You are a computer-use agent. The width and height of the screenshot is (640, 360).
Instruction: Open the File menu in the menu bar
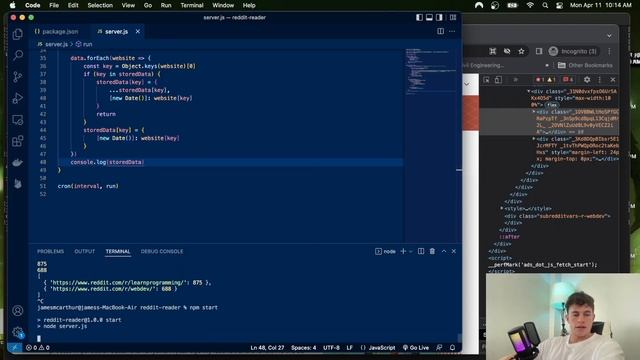[x=54, y=5]
